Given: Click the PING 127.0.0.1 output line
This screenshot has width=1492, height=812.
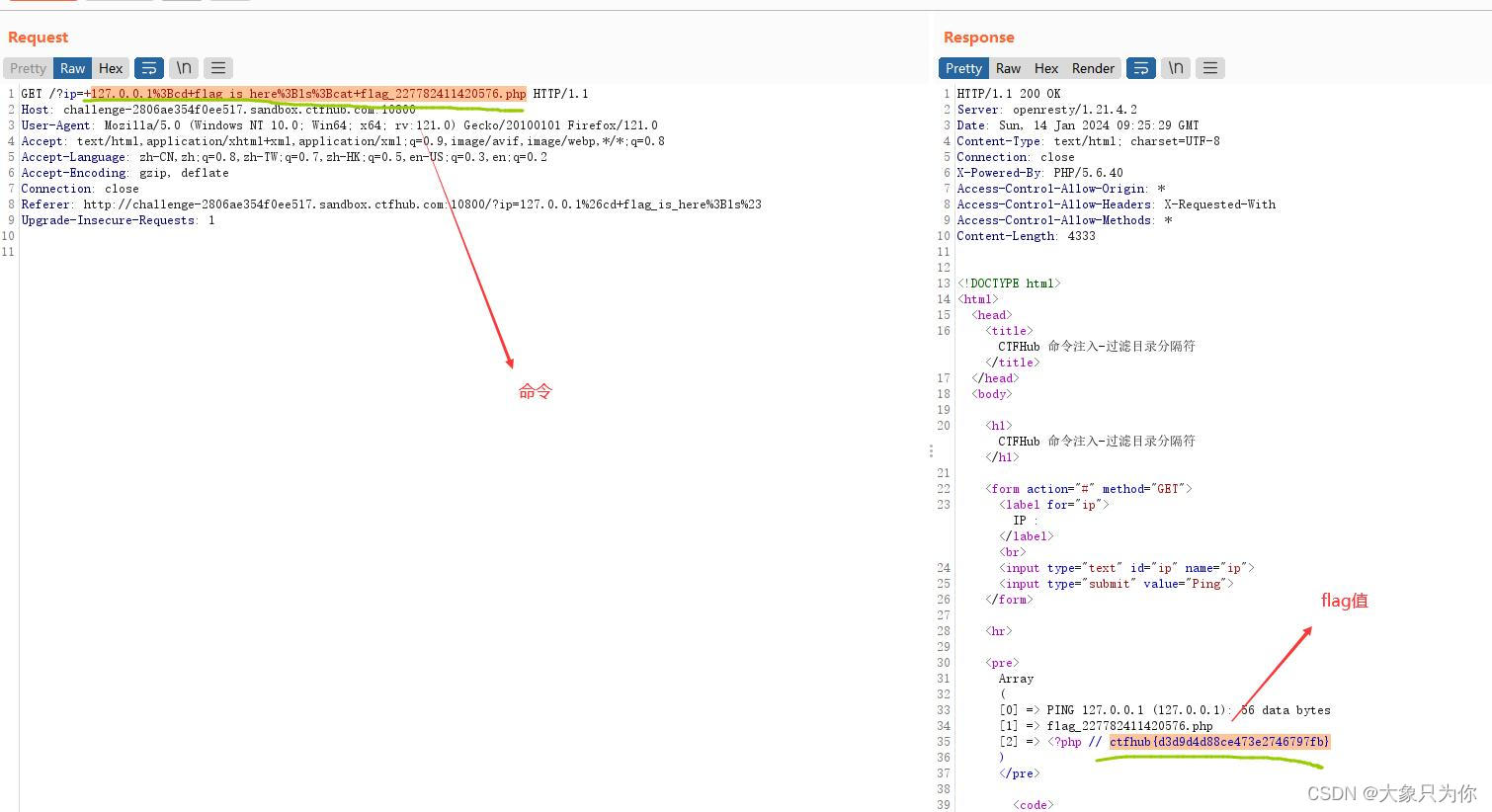Looking at the screenshot, I should tap(1165, 710).
